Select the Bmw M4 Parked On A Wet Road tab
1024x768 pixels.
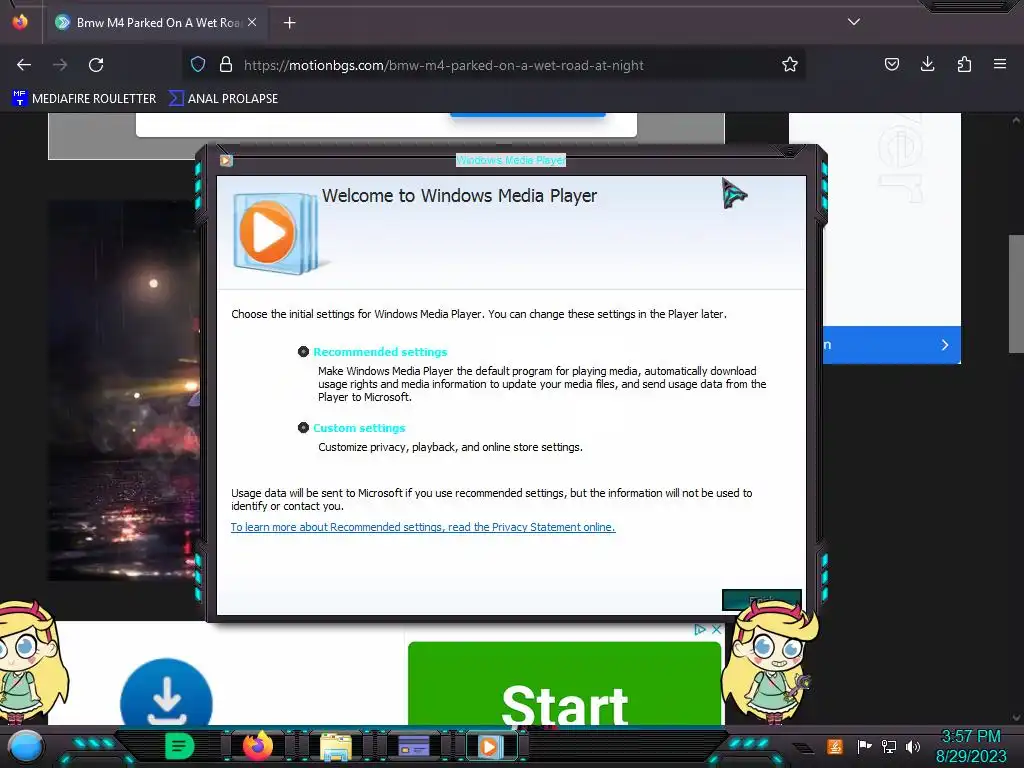pyautogui.click(x=155, y=22)
